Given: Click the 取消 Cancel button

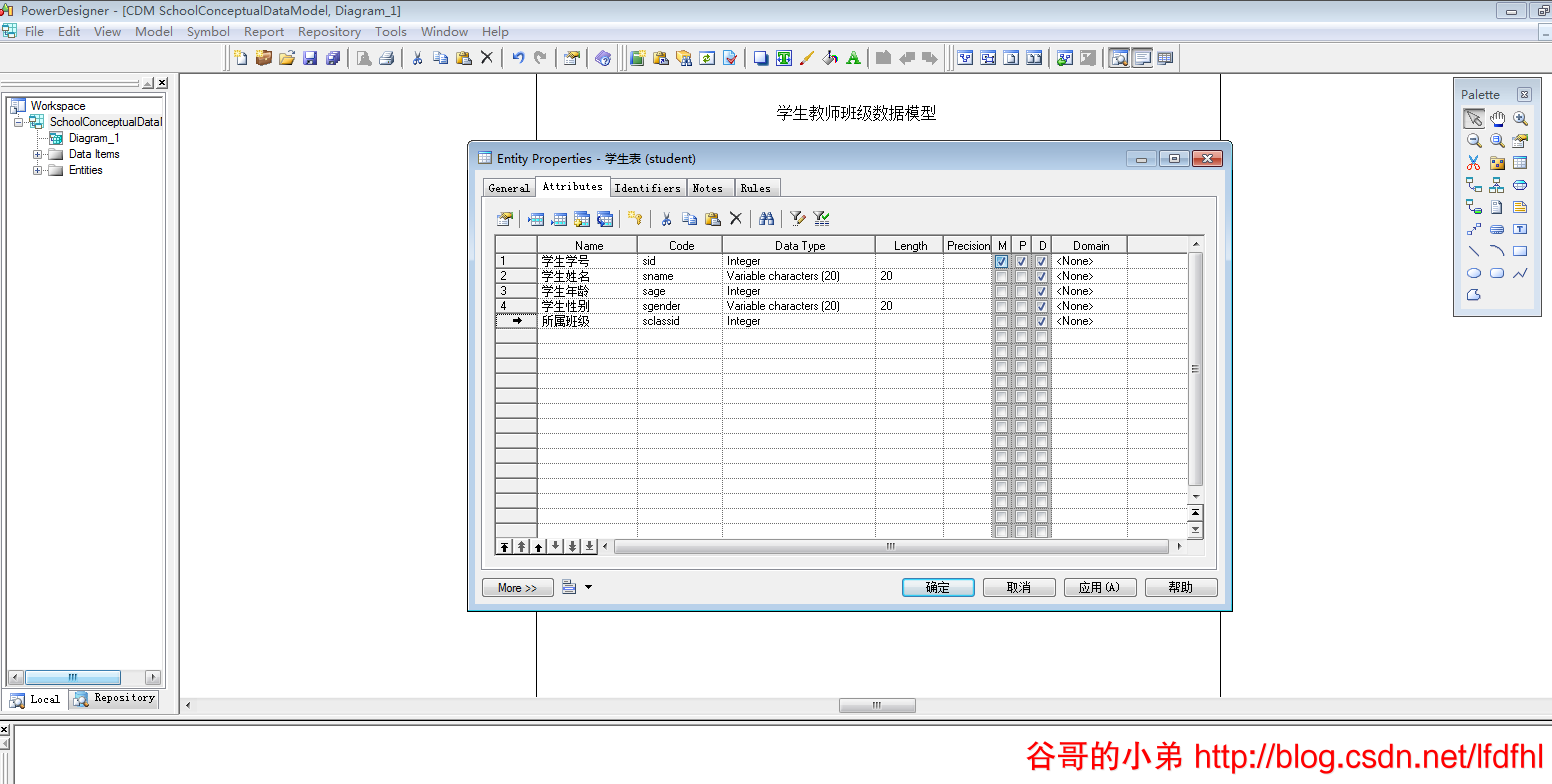Looking at the screenshot, I should click(x=1019, y=588).
